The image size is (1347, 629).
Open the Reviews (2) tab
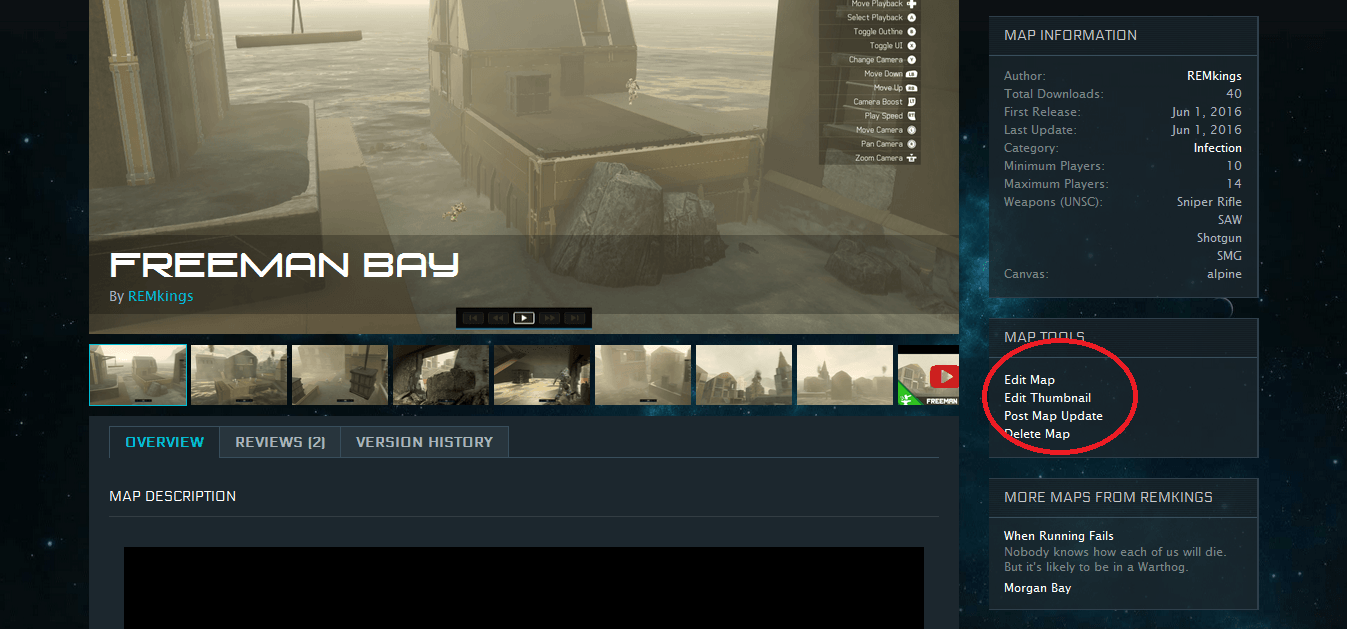(x=280, y=442)
